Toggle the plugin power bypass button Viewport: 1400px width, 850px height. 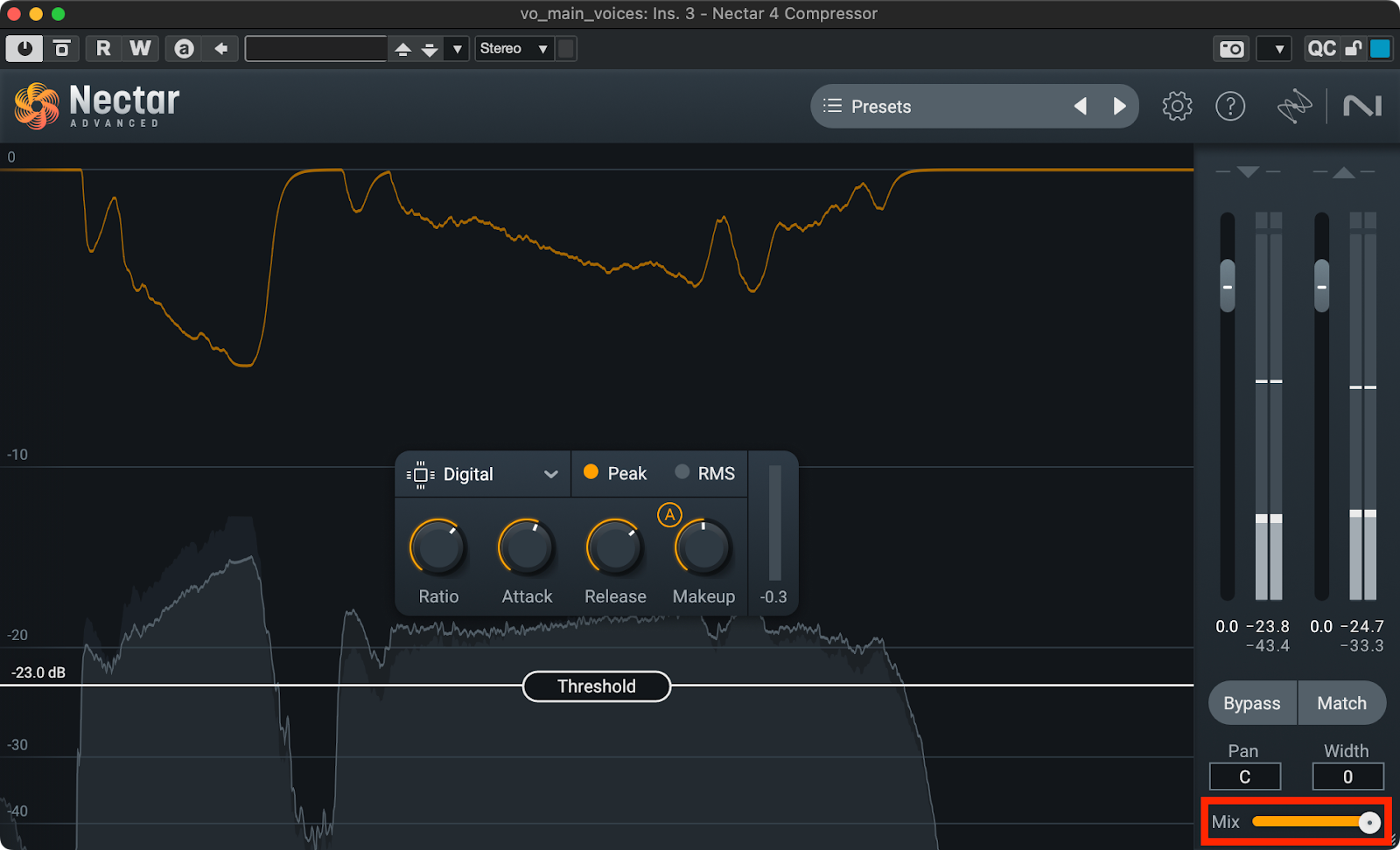pos(24,48)
